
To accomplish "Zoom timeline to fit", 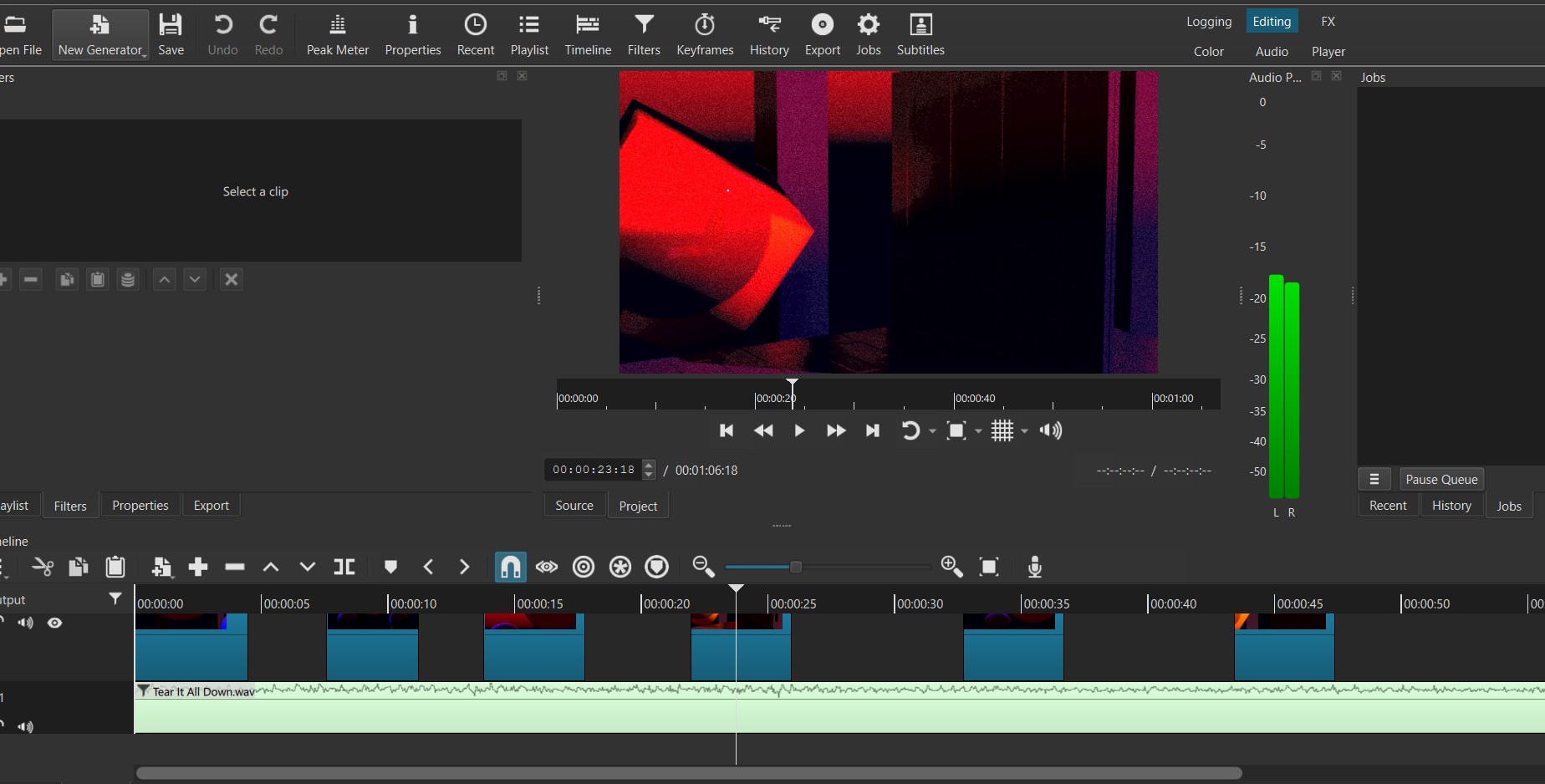I will tap(989, 568).
